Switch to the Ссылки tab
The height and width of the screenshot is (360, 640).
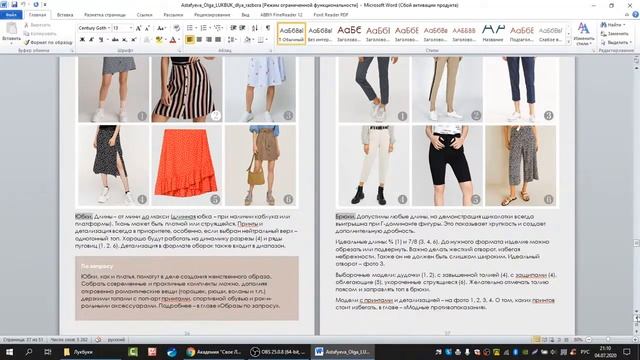[144, 15]
